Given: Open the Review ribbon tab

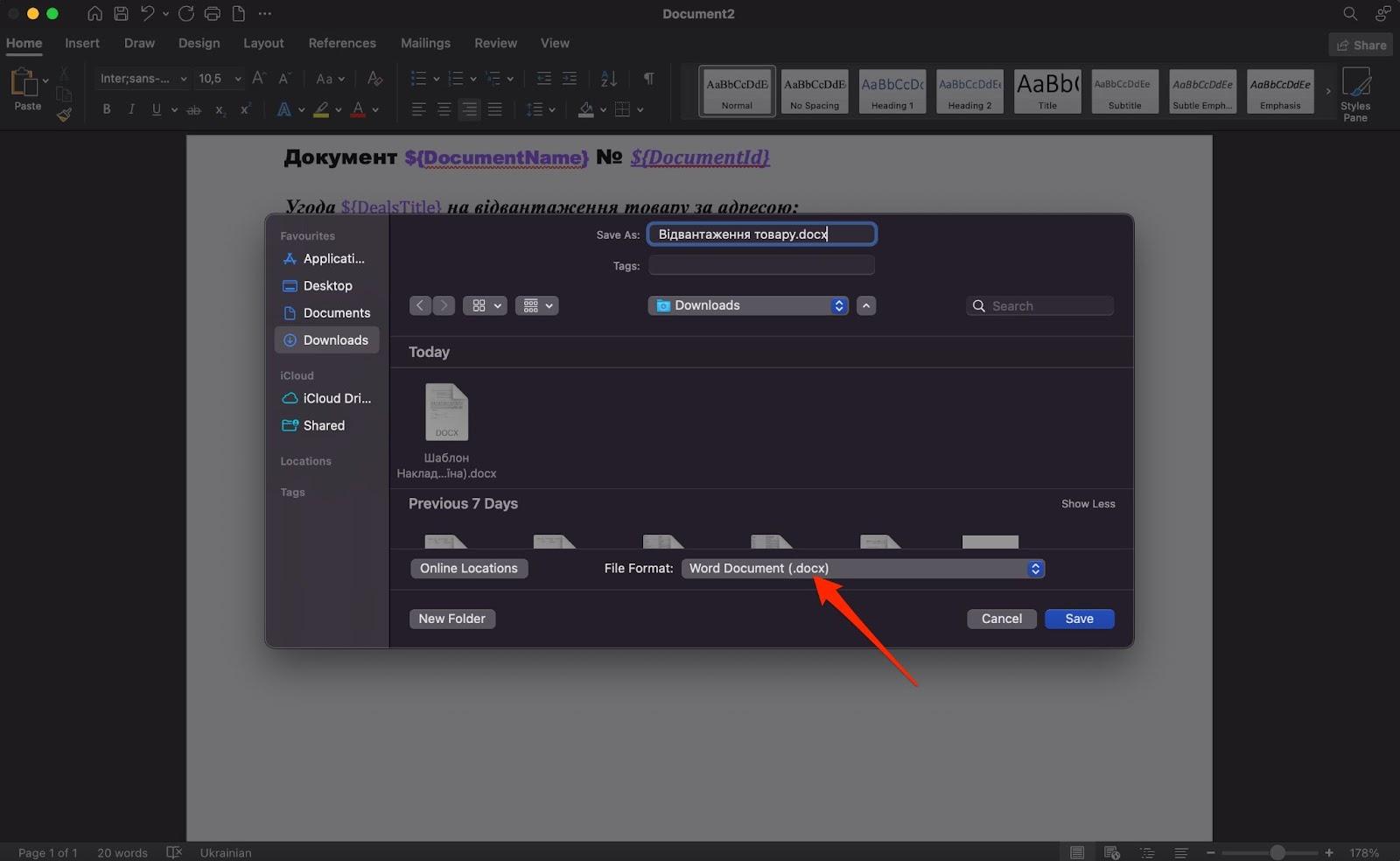Looking at the screenshot, I should [x=495, y=43].
